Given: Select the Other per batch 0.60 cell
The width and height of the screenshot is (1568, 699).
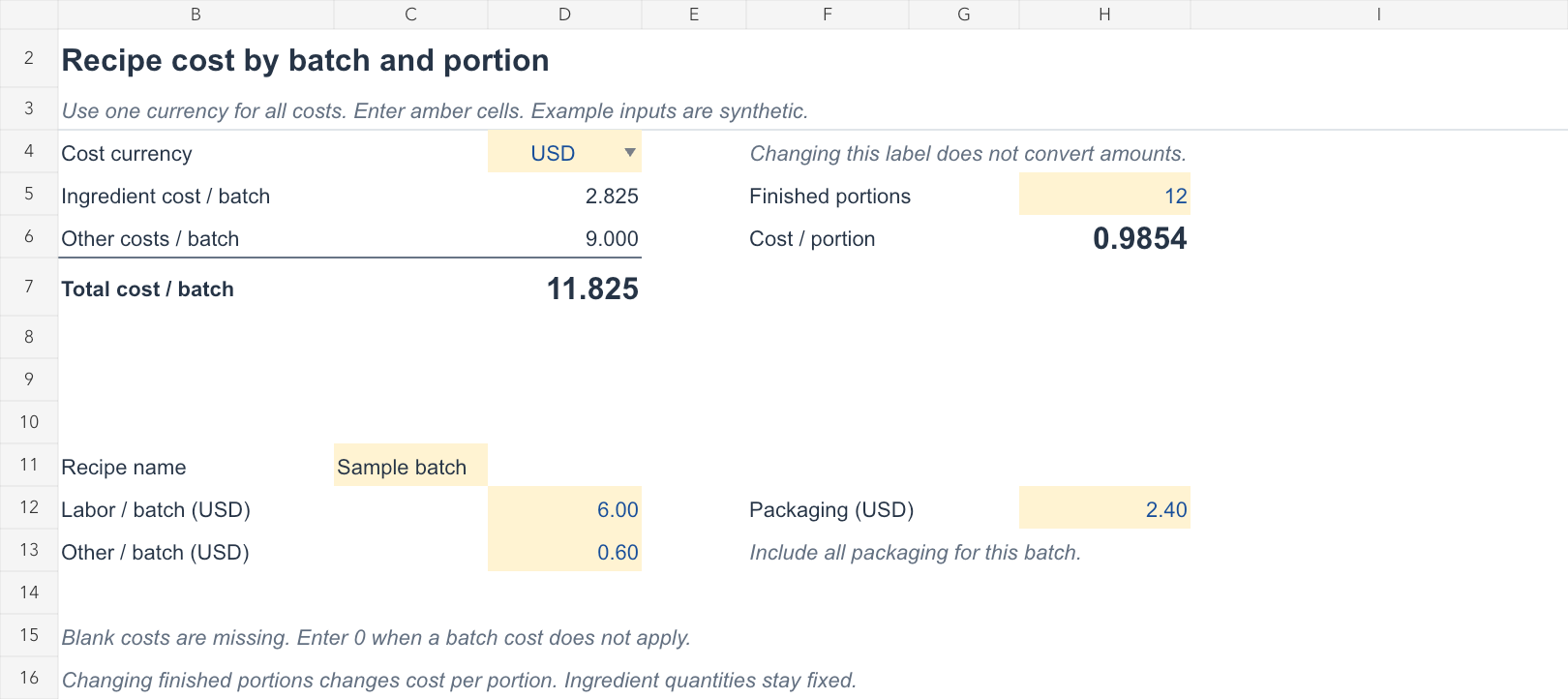Looking at the screenshot, I should click(x=564, y=552).
